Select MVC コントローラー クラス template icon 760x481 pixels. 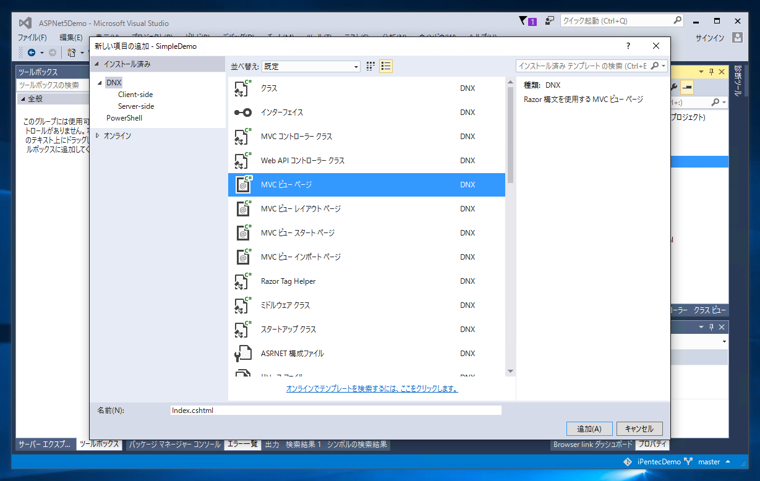[243, 136]
